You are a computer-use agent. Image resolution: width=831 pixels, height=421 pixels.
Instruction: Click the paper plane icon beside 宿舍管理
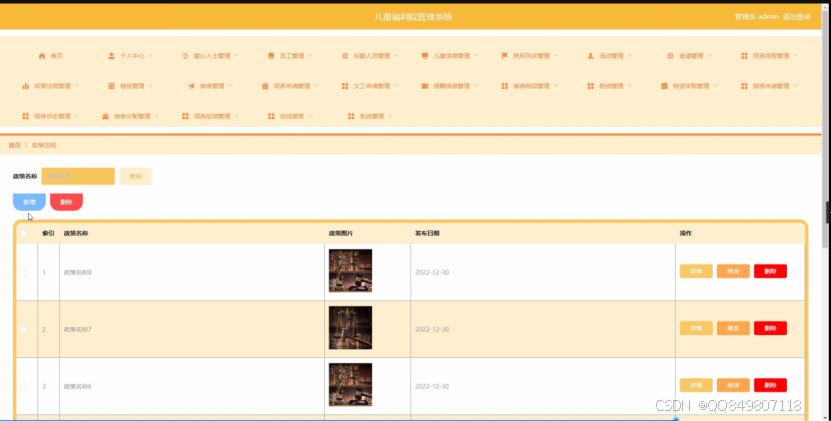tap(191, 86)
